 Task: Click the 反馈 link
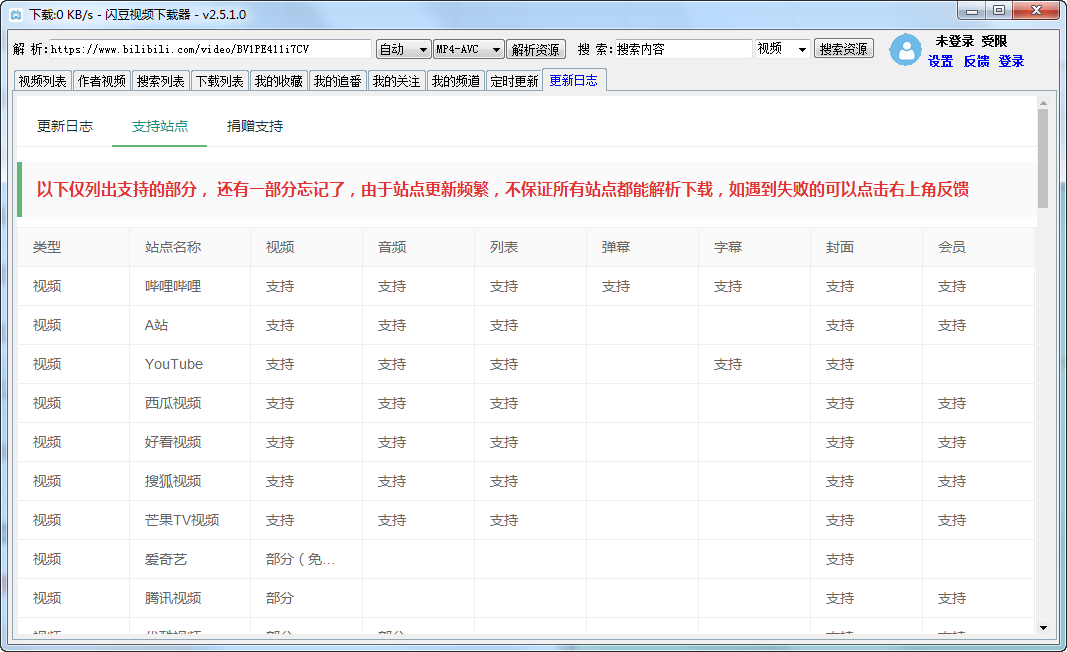pyautogui.click(x=976, y=61)
